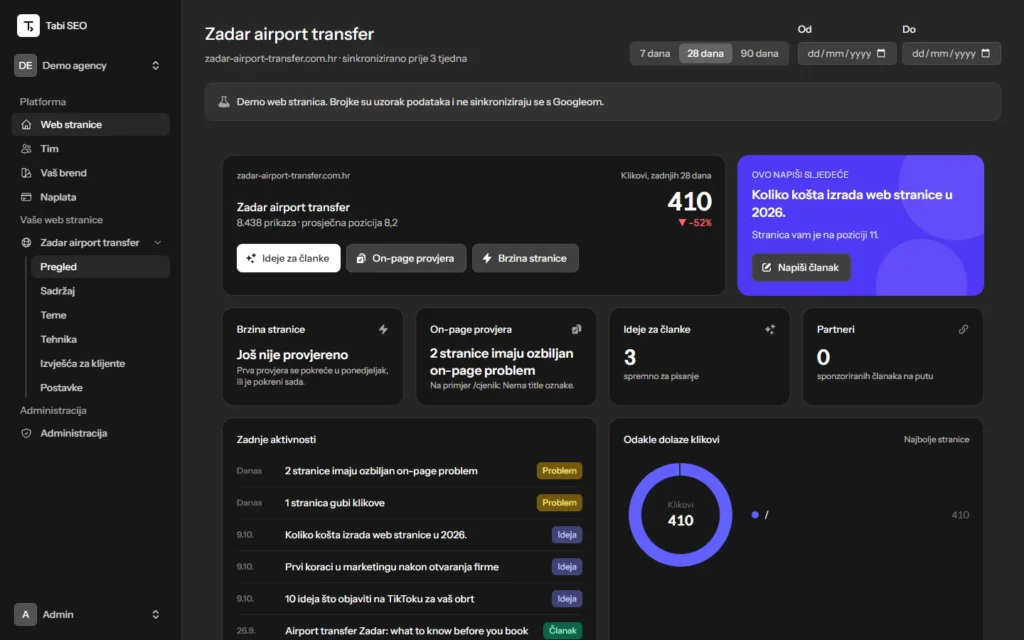Click the shield icon beside Administracija
The width and height of the screenshot is (1024, 640).
[26, 433]
